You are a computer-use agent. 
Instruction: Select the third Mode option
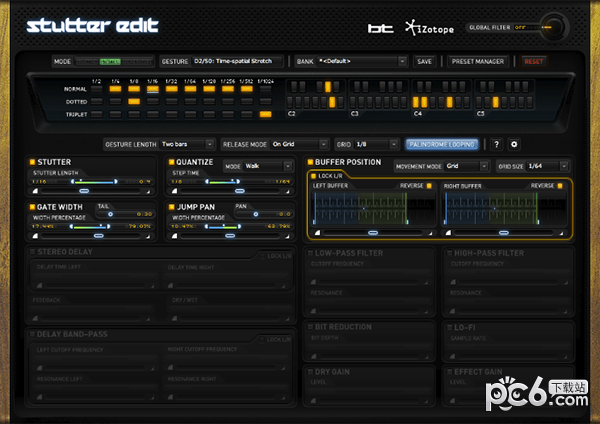coord(137,61)
